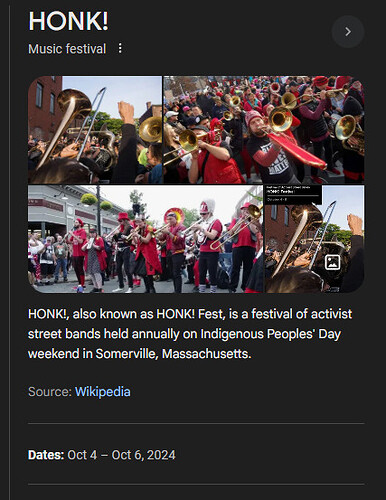Click the raised fist in first photo
This screenshot has width=386, height=500.
click(126, 112)
